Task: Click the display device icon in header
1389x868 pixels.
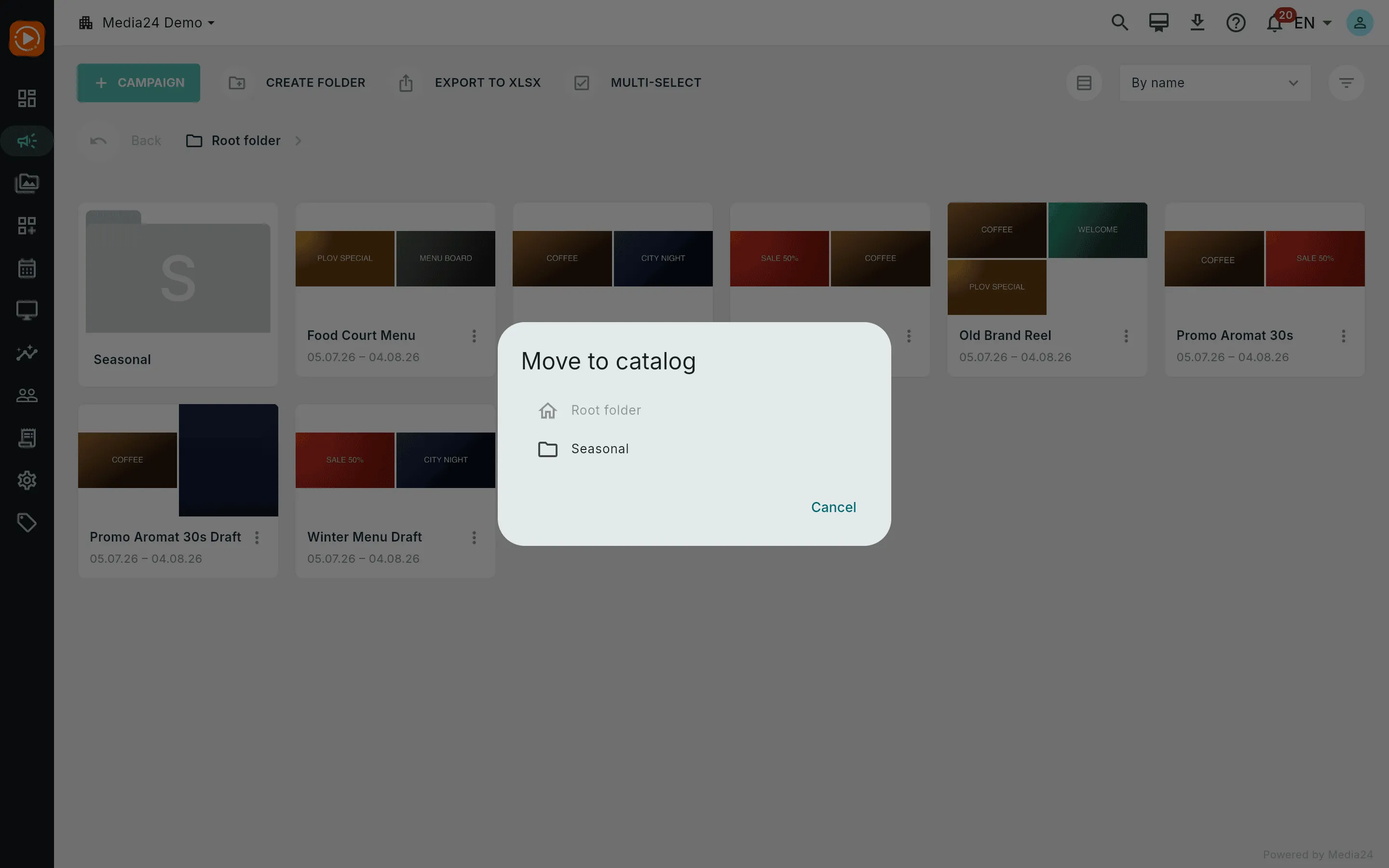Action: 1158,22
